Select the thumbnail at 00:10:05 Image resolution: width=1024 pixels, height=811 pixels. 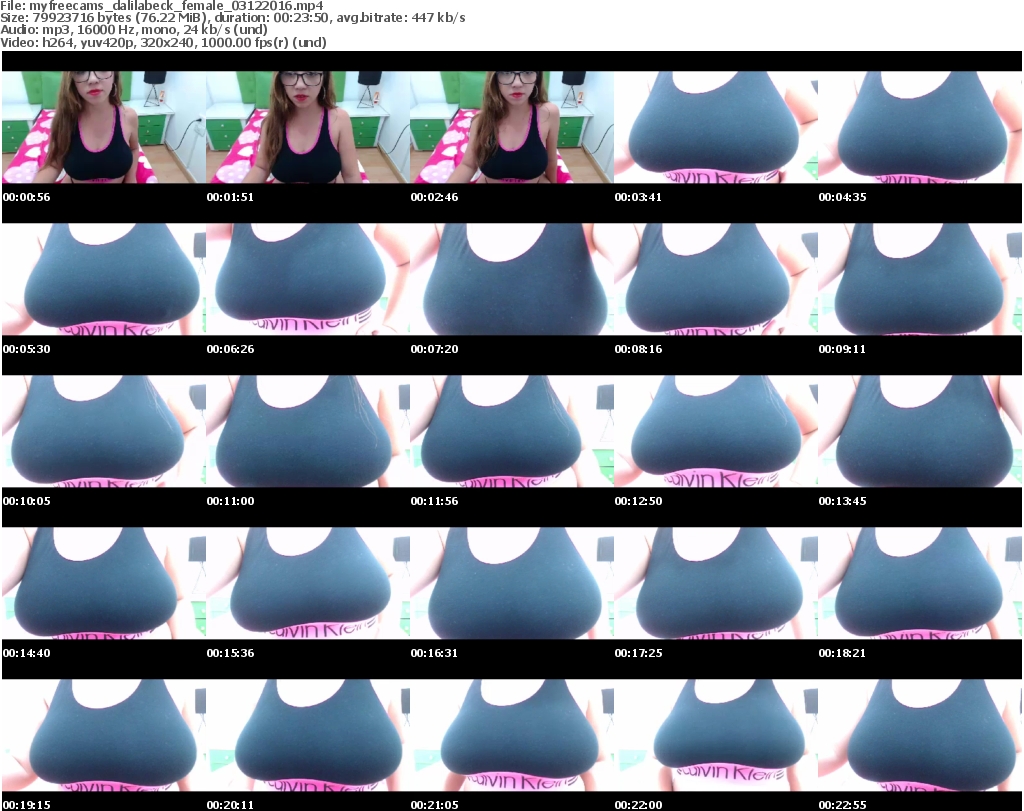(104, 431)
